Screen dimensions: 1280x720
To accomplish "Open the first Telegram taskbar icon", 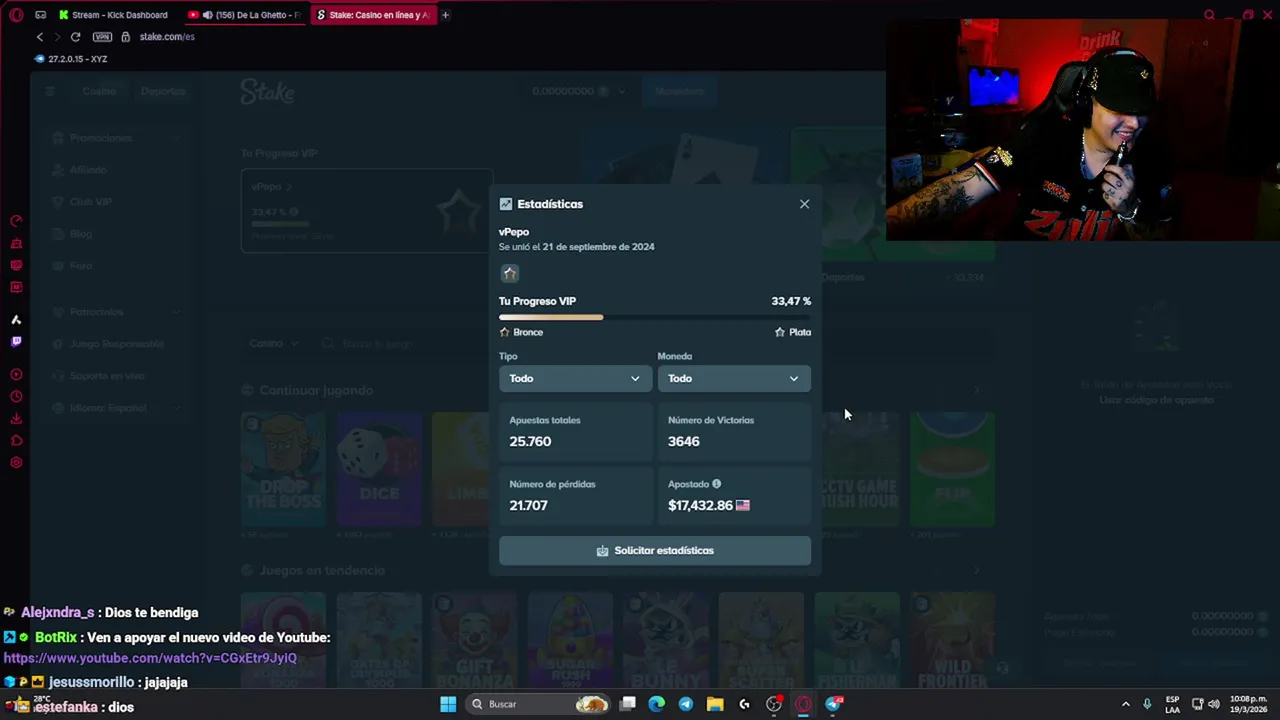I will pos(685,704).
